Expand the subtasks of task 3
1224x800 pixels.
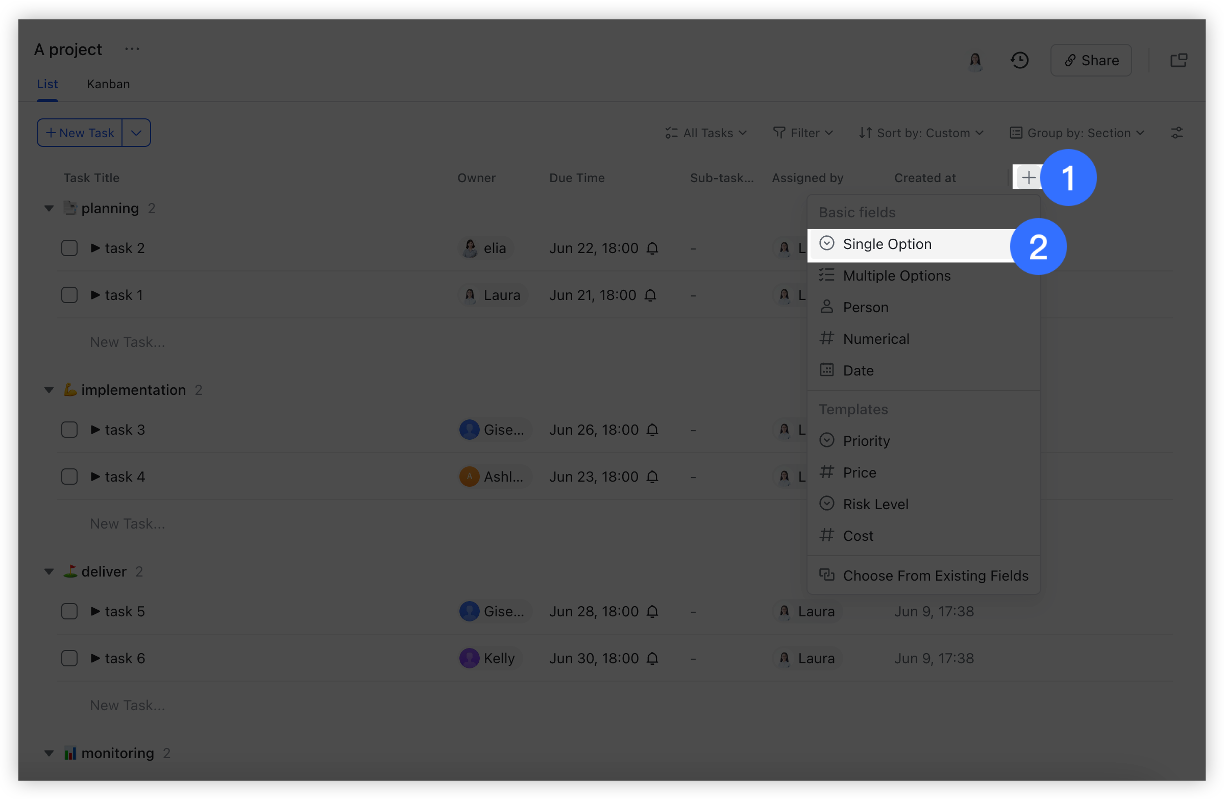tap(95, 429)
